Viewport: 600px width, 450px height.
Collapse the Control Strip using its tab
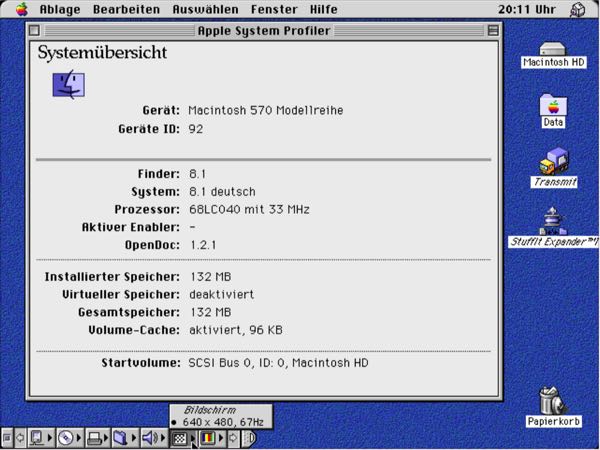[x=249, y=438]
